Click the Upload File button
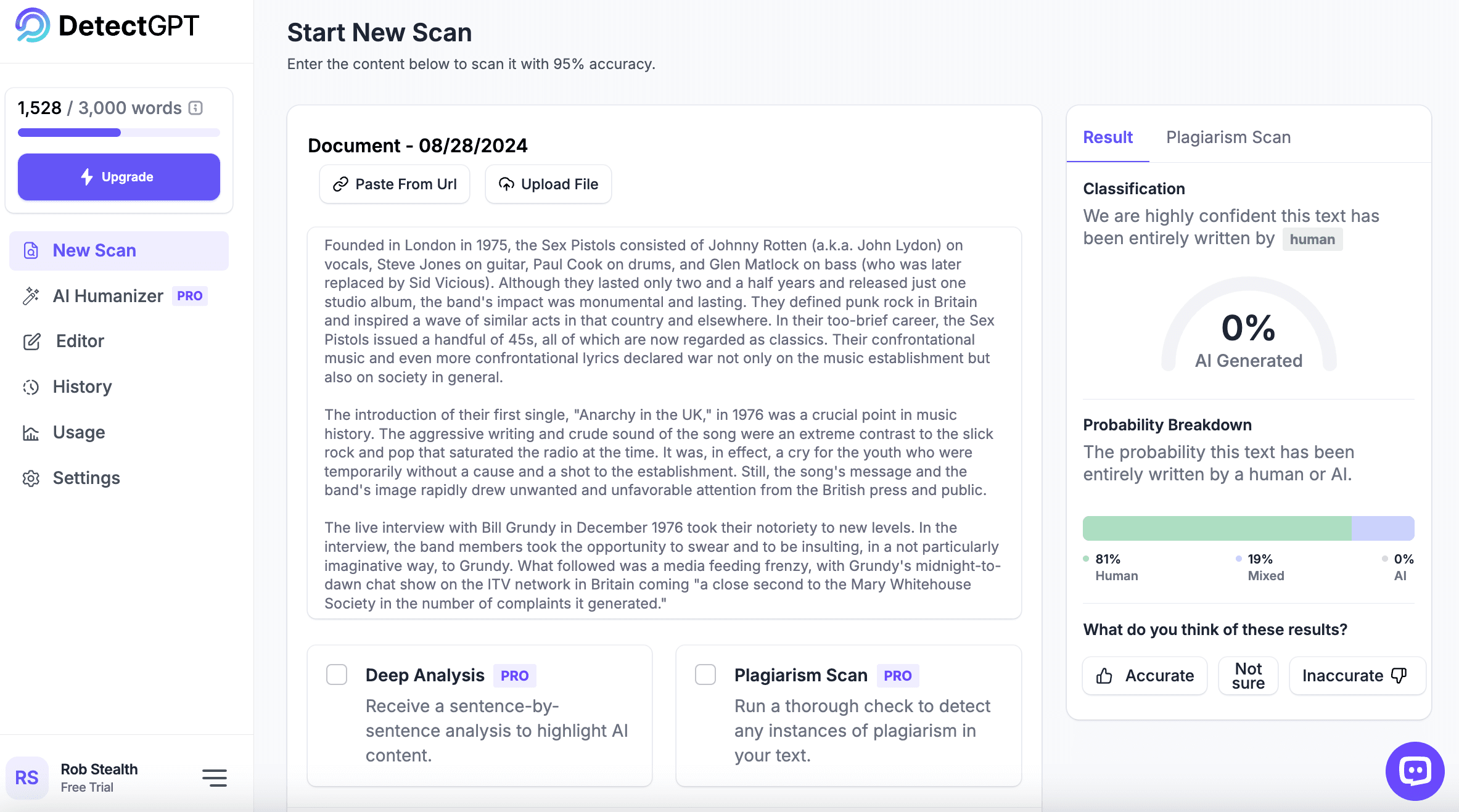The height and width of the screenshot is (812, 1459). pyautogui.click(x=548, y=184)
